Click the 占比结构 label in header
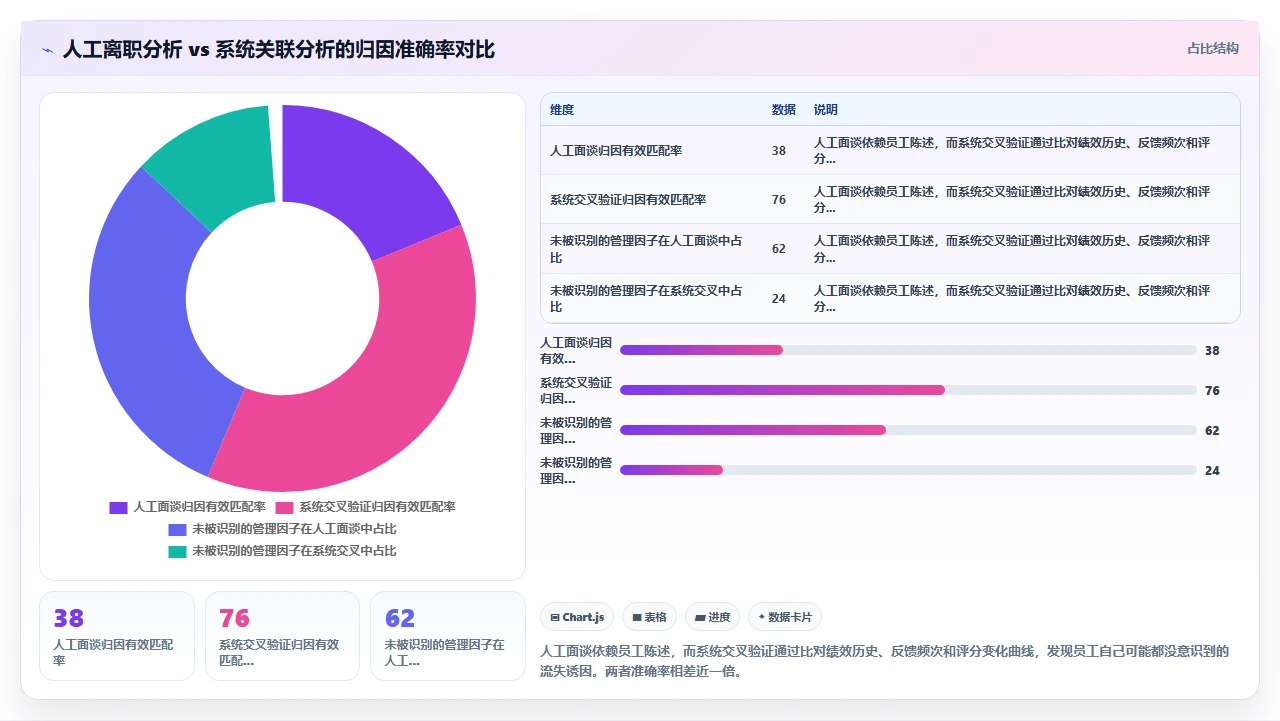The height and width of the screenshot is (721, 1280). click(x=1213, y=48)
